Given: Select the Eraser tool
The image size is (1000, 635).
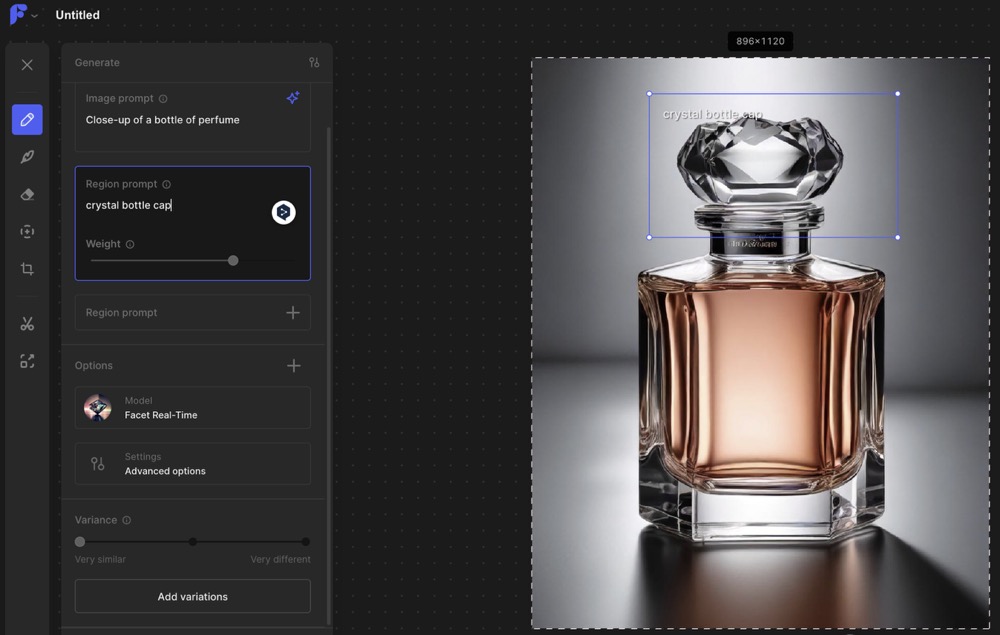Looking at the screenshot, I should coord(27,194).
